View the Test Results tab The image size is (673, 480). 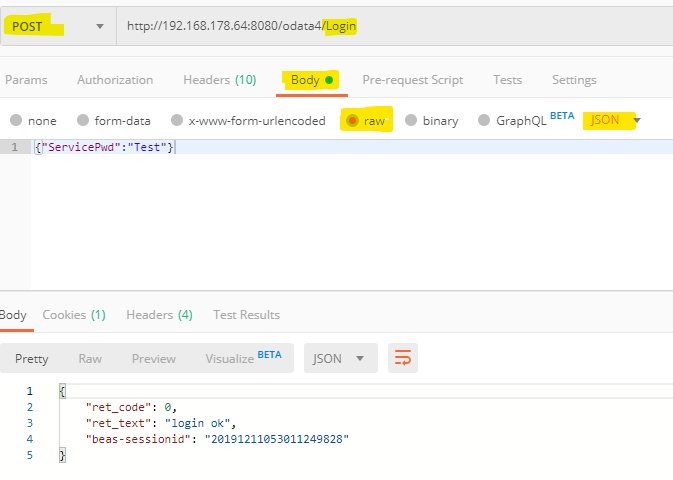click(x=246, y=315)
